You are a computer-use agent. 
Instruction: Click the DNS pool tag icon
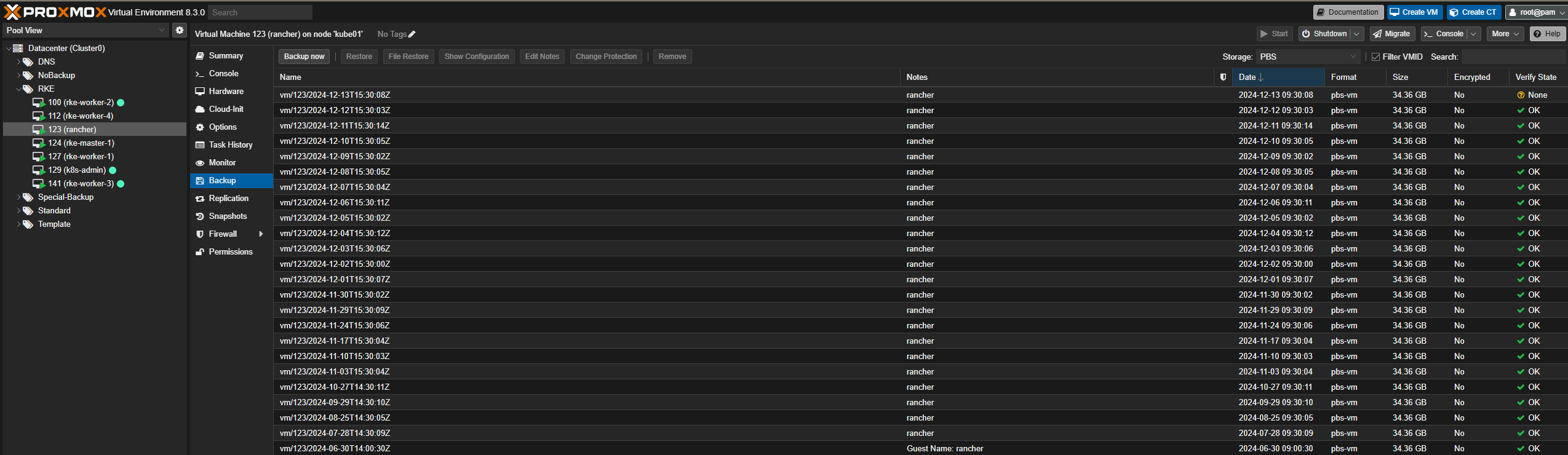point(28,62)
